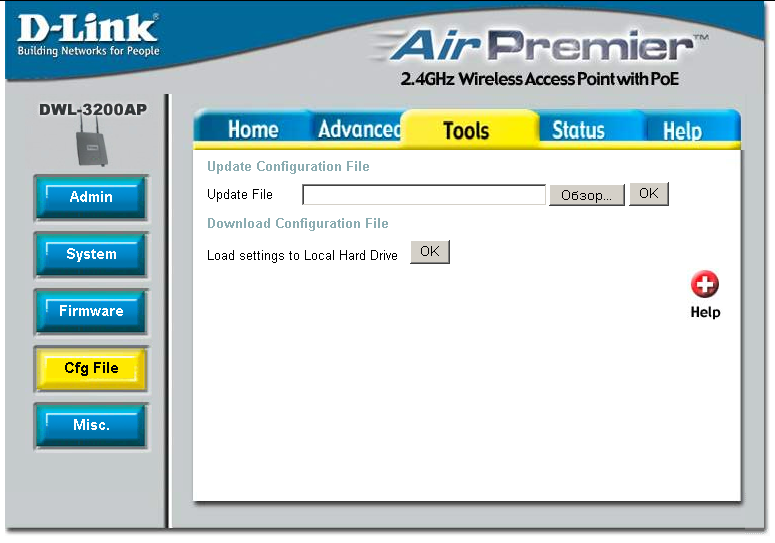Open the Home tab
Image resolution: width=775 pixels, height=543 pixels.
253,129
